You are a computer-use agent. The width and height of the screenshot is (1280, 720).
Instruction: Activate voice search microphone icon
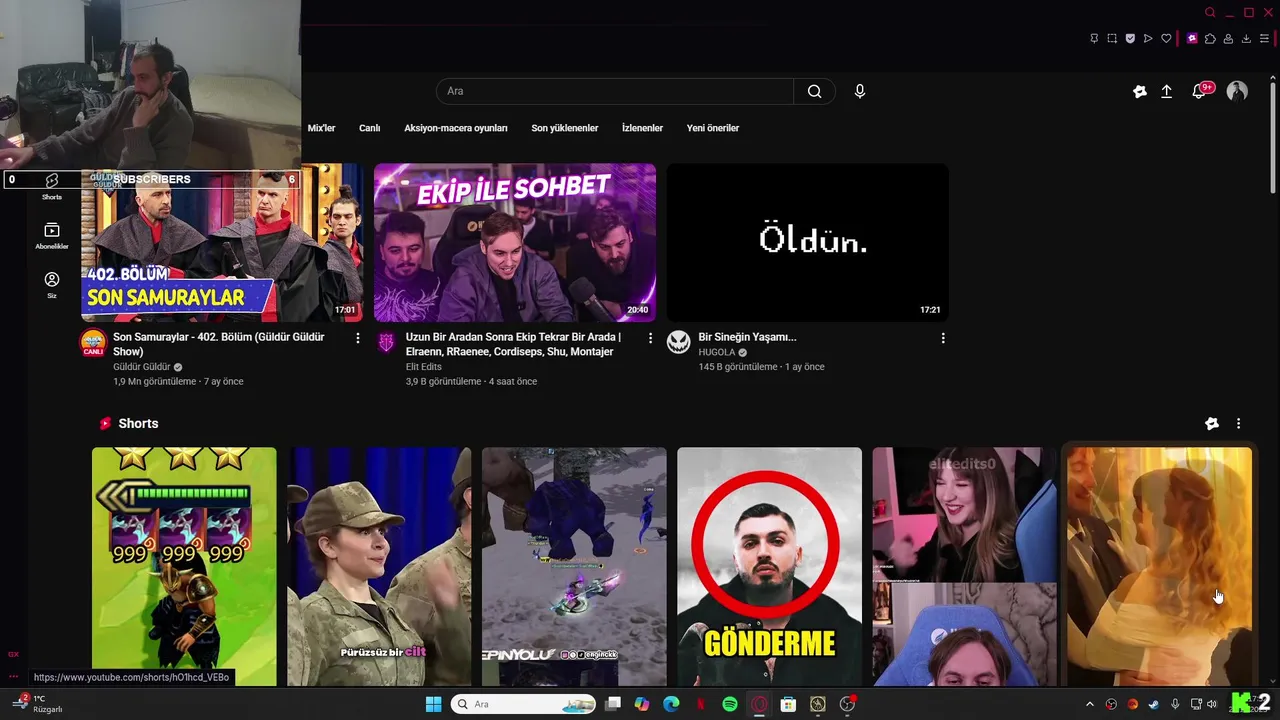[860, 91]
